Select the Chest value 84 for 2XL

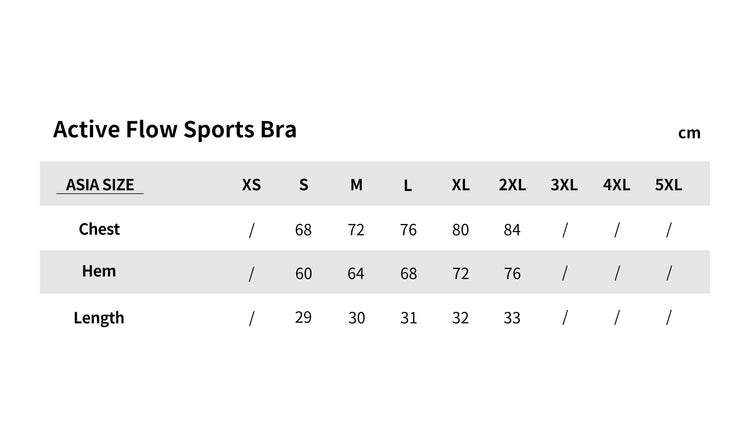tap(512, 230)
